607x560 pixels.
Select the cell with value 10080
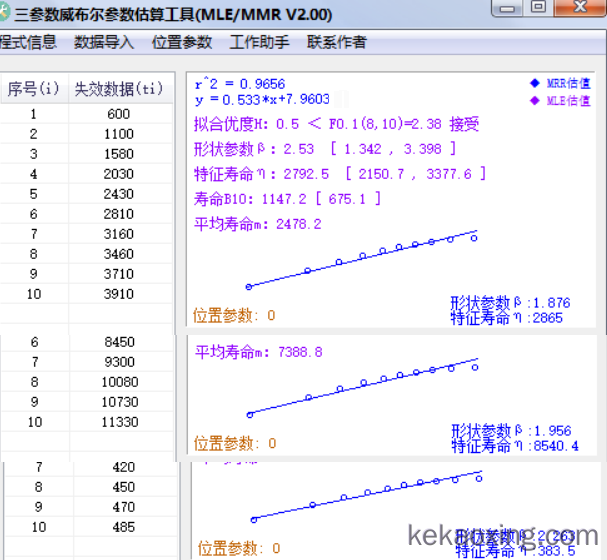[x=120, y=382]
